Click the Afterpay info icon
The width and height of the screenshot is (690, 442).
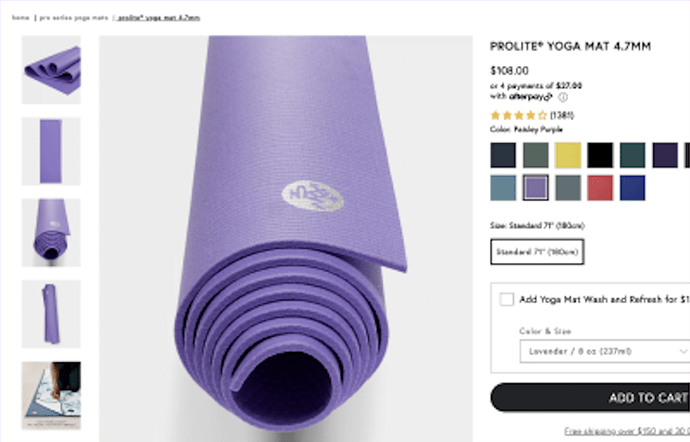[x=563, y=97]
